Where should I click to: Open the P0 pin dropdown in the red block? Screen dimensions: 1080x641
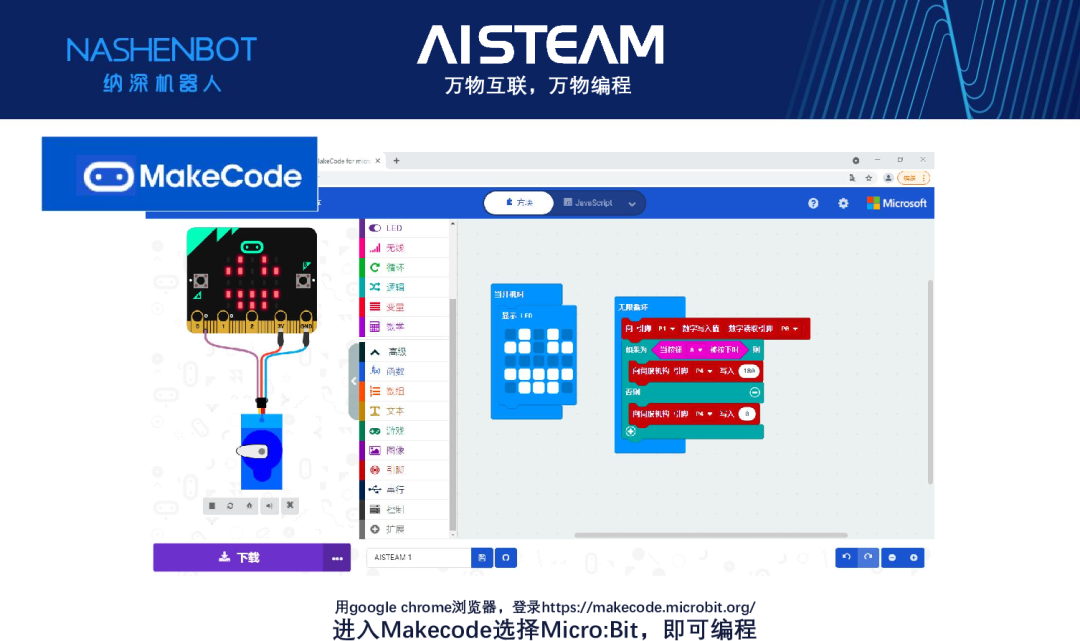[789, 328]
